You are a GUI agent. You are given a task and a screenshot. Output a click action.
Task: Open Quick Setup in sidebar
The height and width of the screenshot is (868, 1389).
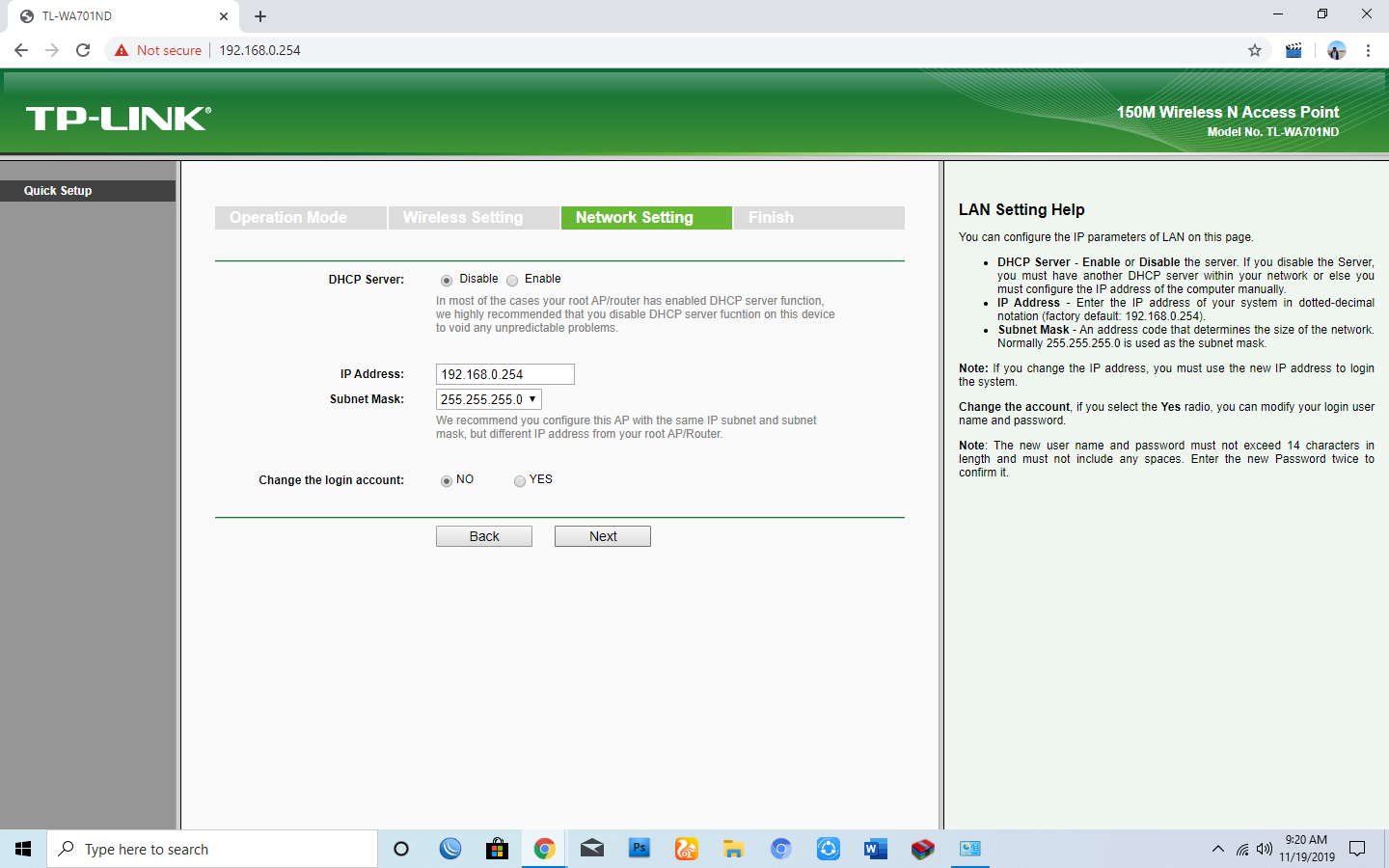coord(88,191)
